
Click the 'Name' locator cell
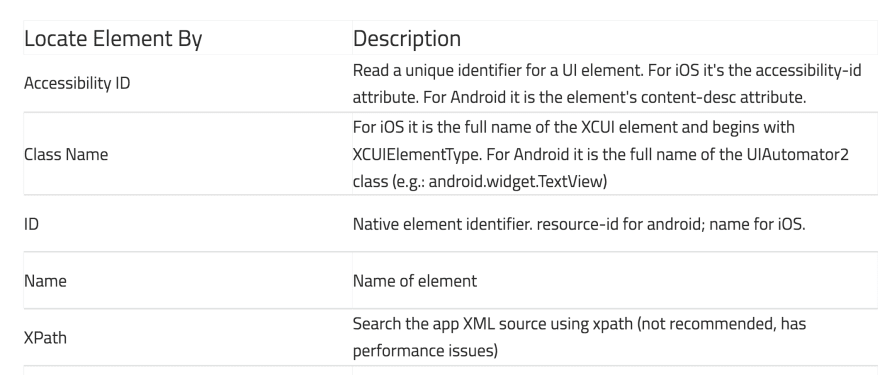coord(45,280)
